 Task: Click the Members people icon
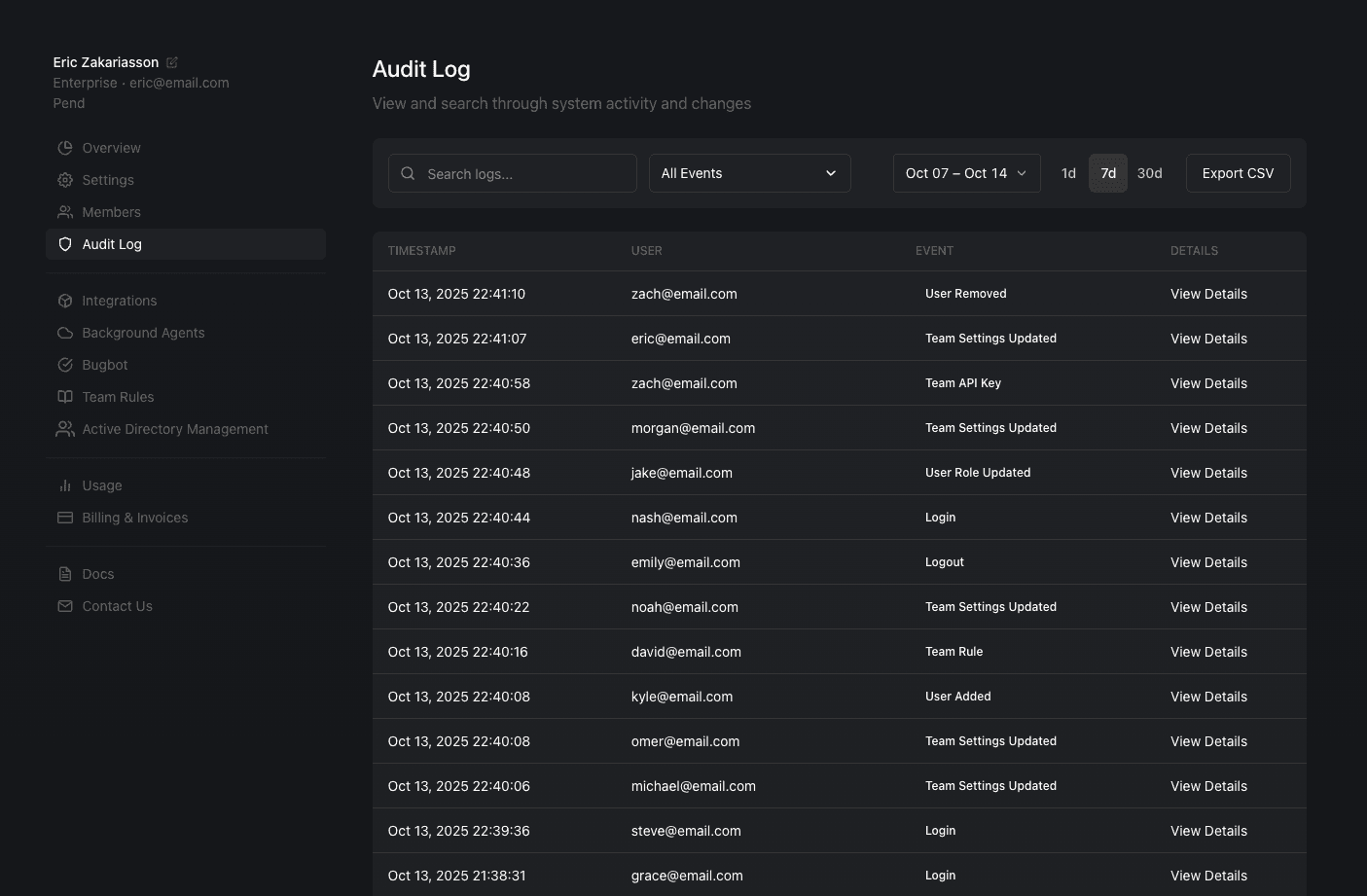(x=64, y=211)
